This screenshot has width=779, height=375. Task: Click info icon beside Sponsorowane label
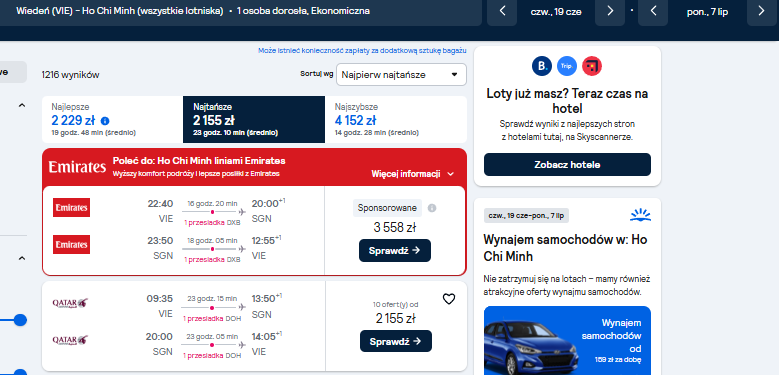click(432, 208)
